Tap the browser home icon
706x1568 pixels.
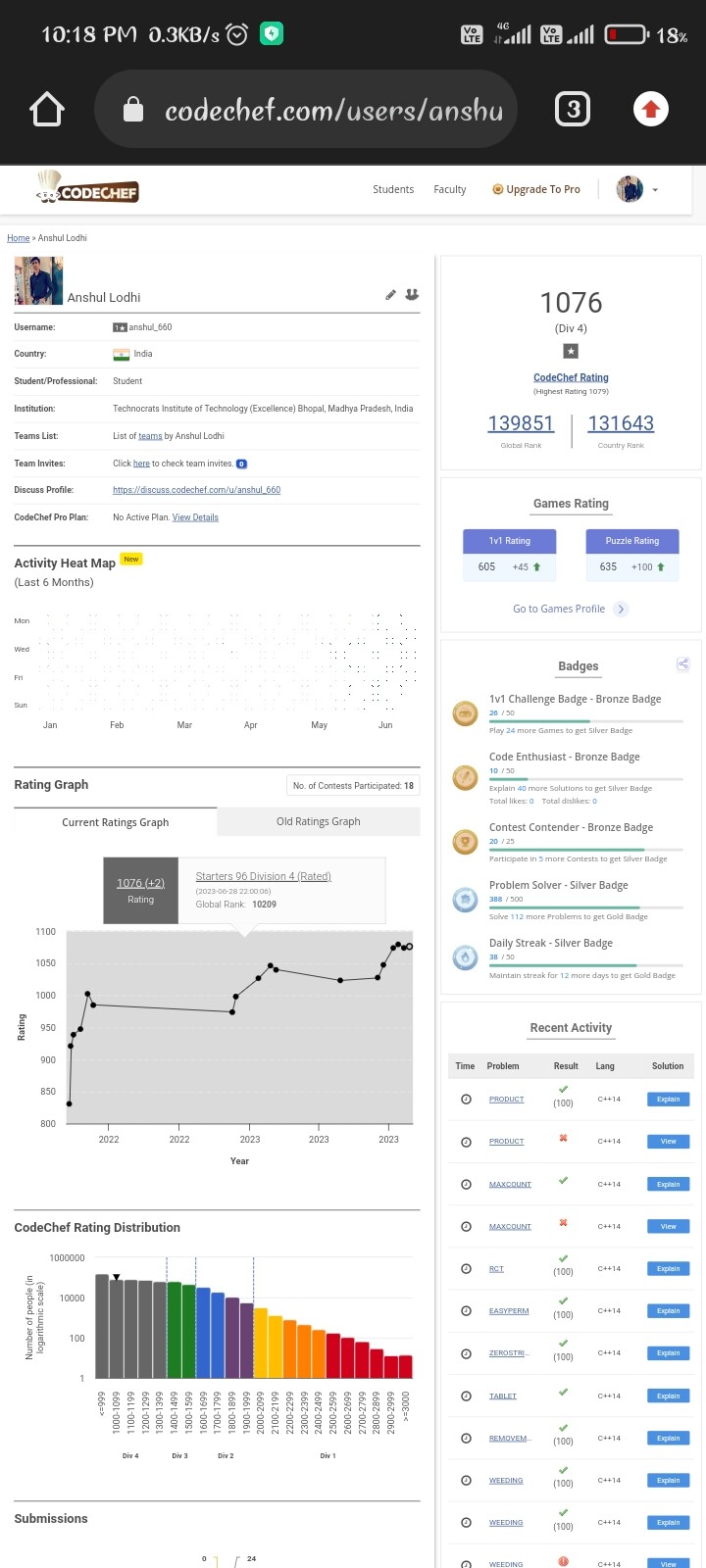pyautogui.click(x=47, y=110)
